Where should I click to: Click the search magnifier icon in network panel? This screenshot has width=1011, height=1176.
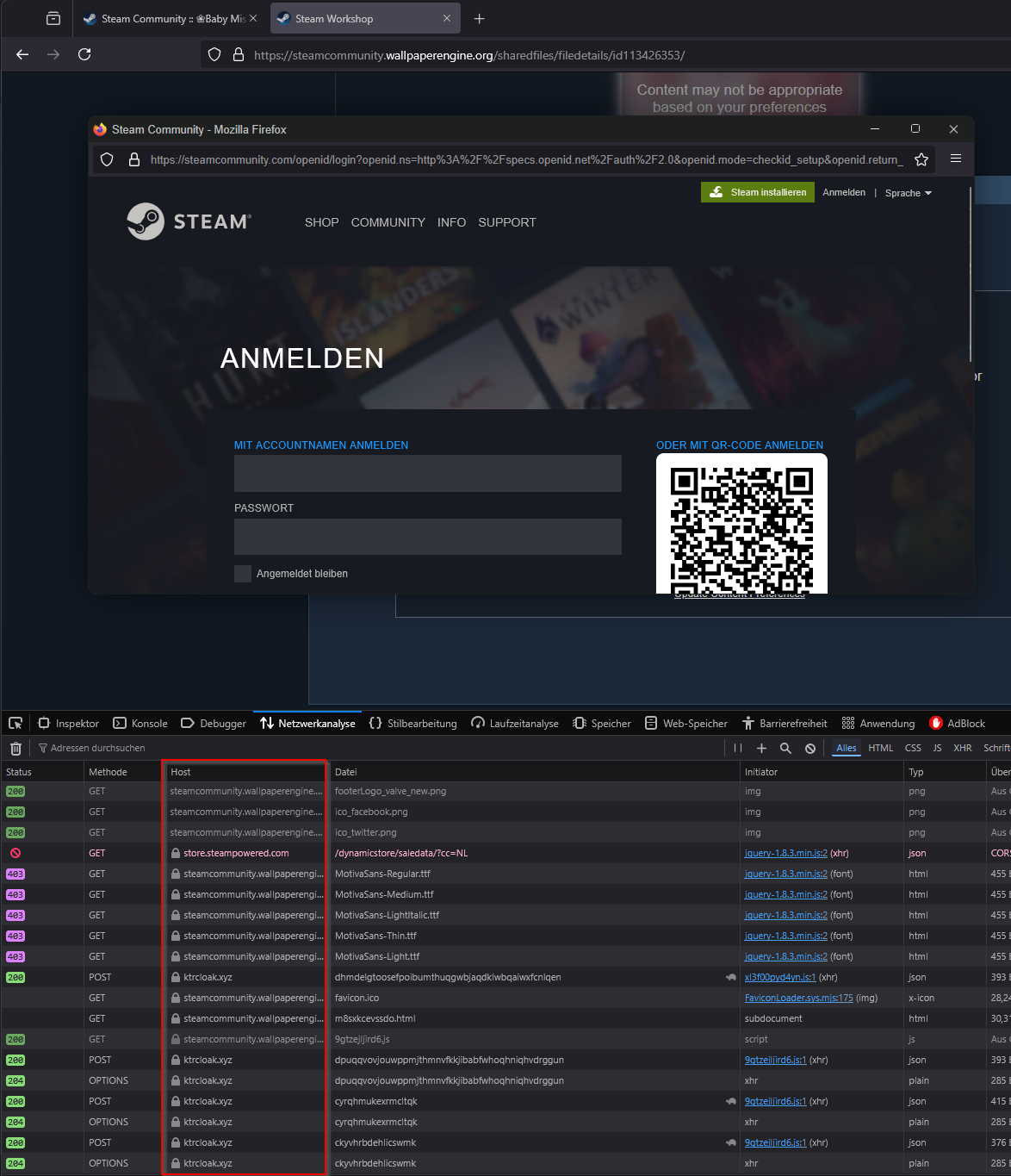point(785,749)
